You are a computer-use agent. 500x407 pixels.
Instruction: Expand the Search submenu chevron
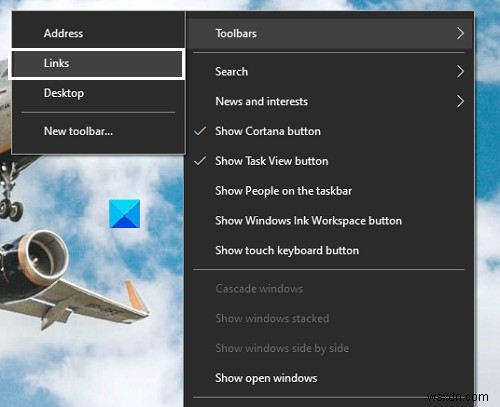click(460, 71)
